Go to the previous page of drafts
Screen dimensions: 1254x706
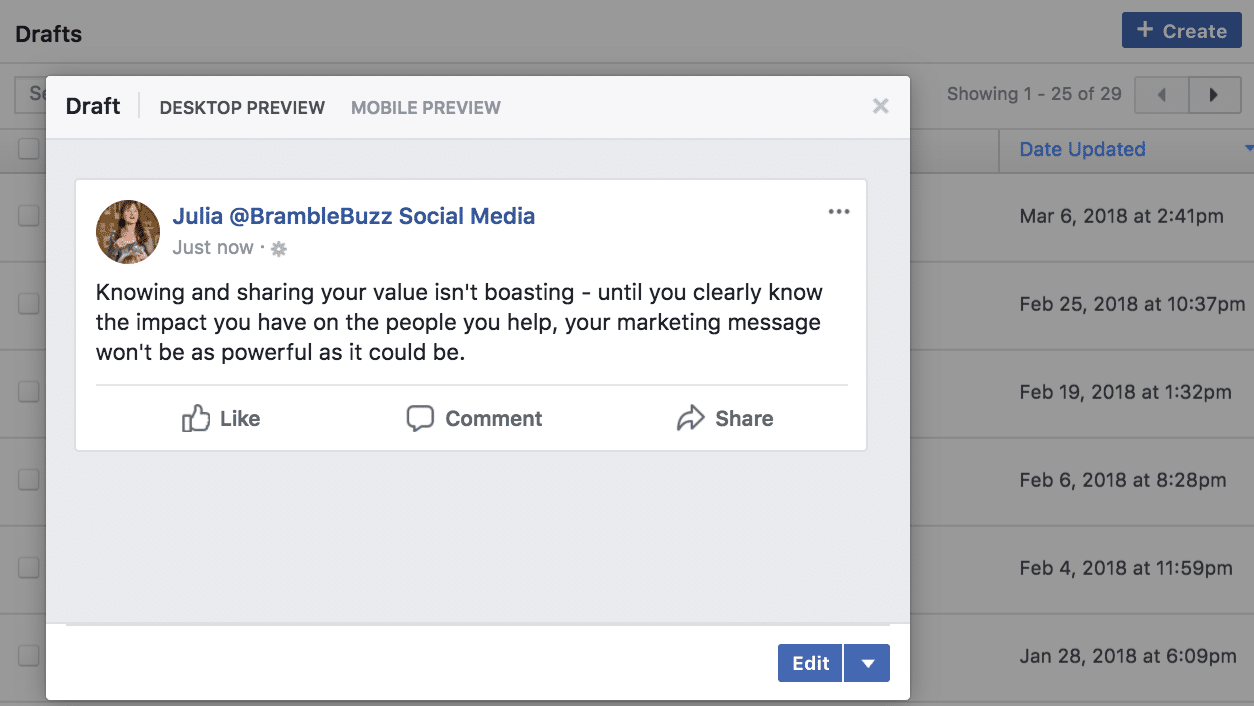1162,95
